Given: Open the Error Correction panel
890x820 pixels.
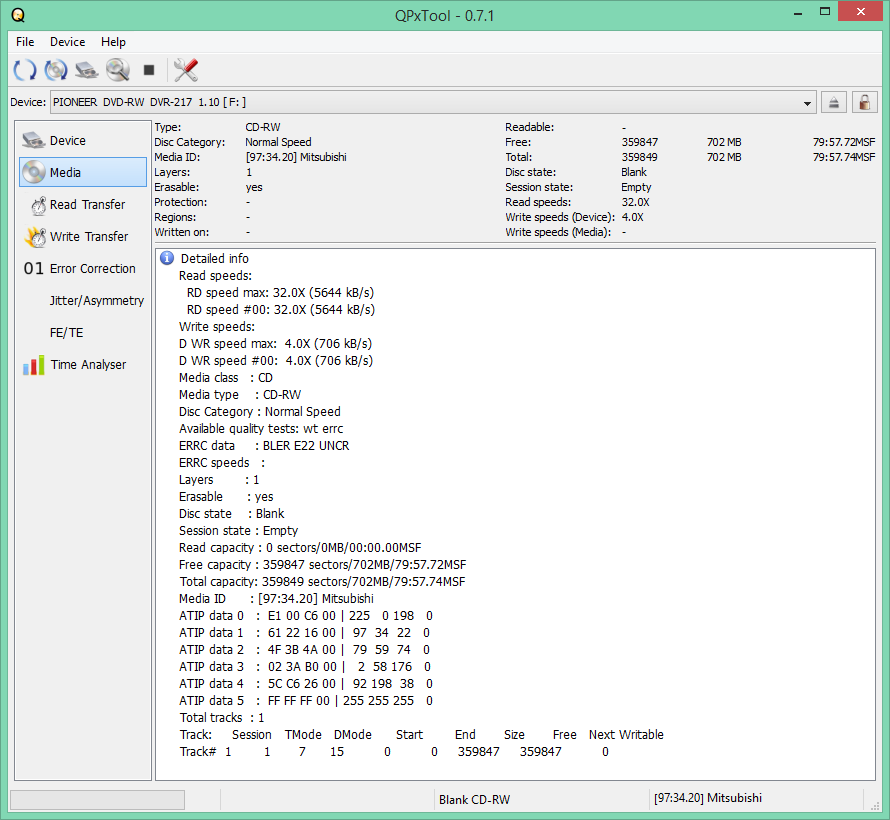Looking at the screenshot, I should [83, 268].
